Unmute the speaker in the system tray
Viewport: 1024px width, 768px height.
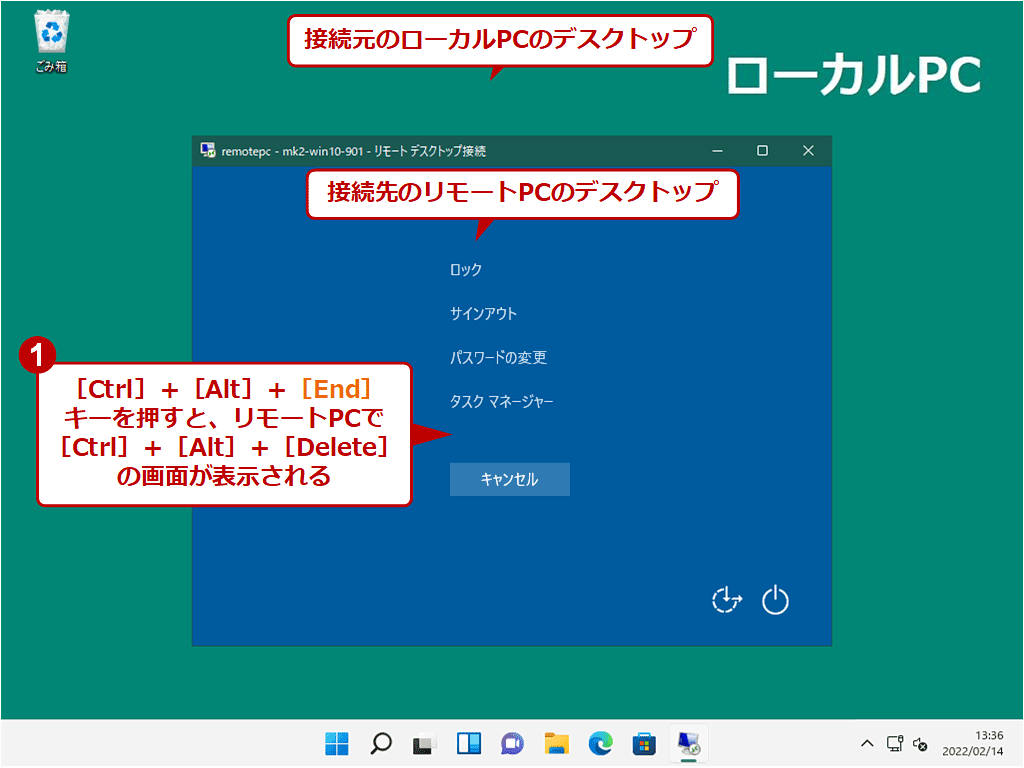point(921,744)
